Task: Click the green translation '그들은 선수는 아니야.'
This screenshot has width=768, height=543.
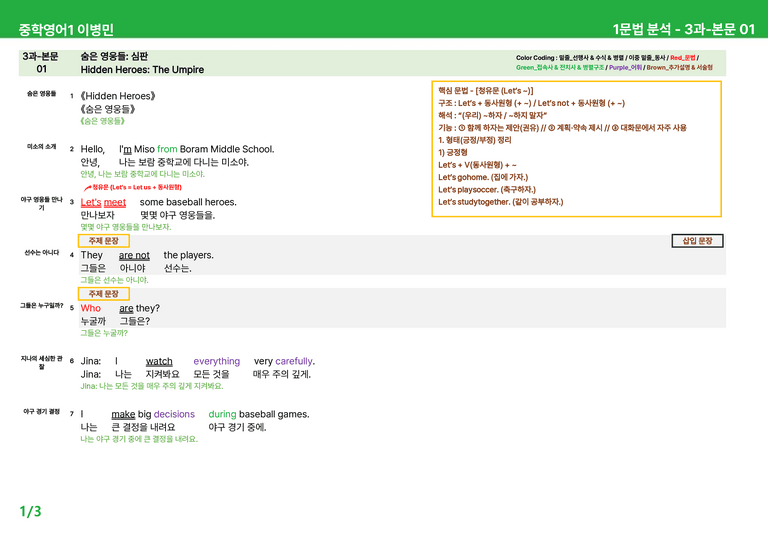Action: click(x=114, y=280)
